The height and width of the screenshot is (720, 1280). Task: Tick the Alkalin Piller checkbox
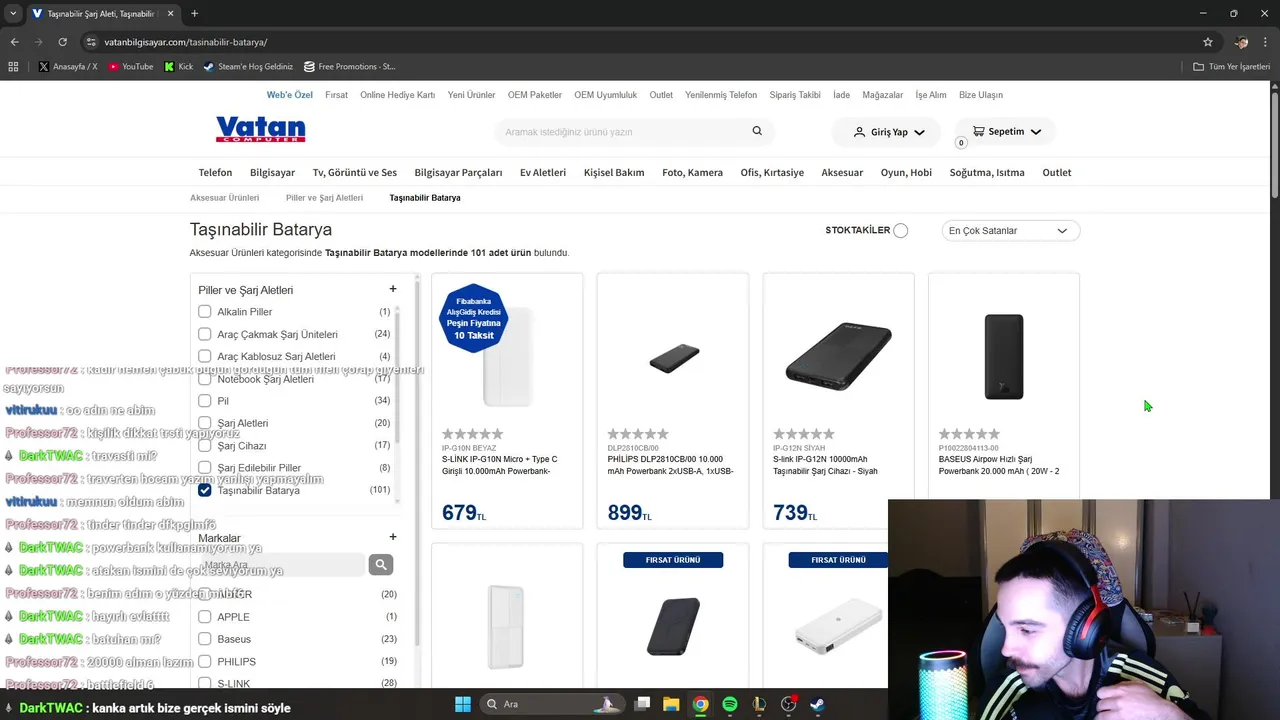point(205,312)
